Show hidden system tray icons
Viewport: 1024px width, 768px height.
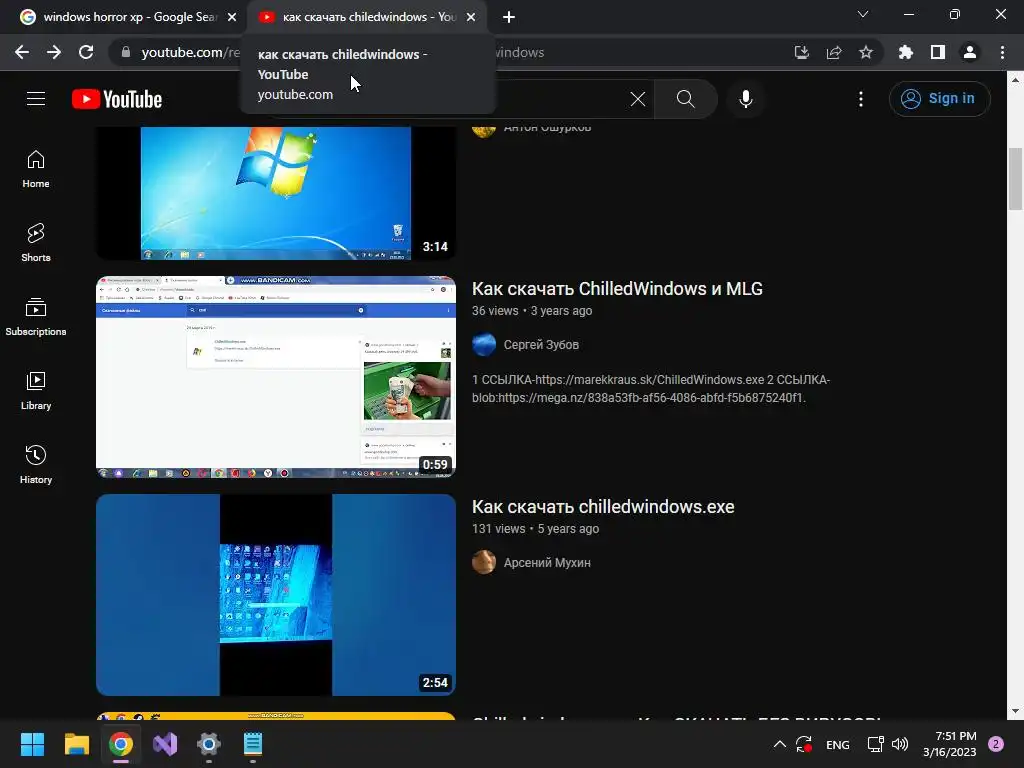pos(779,744)
